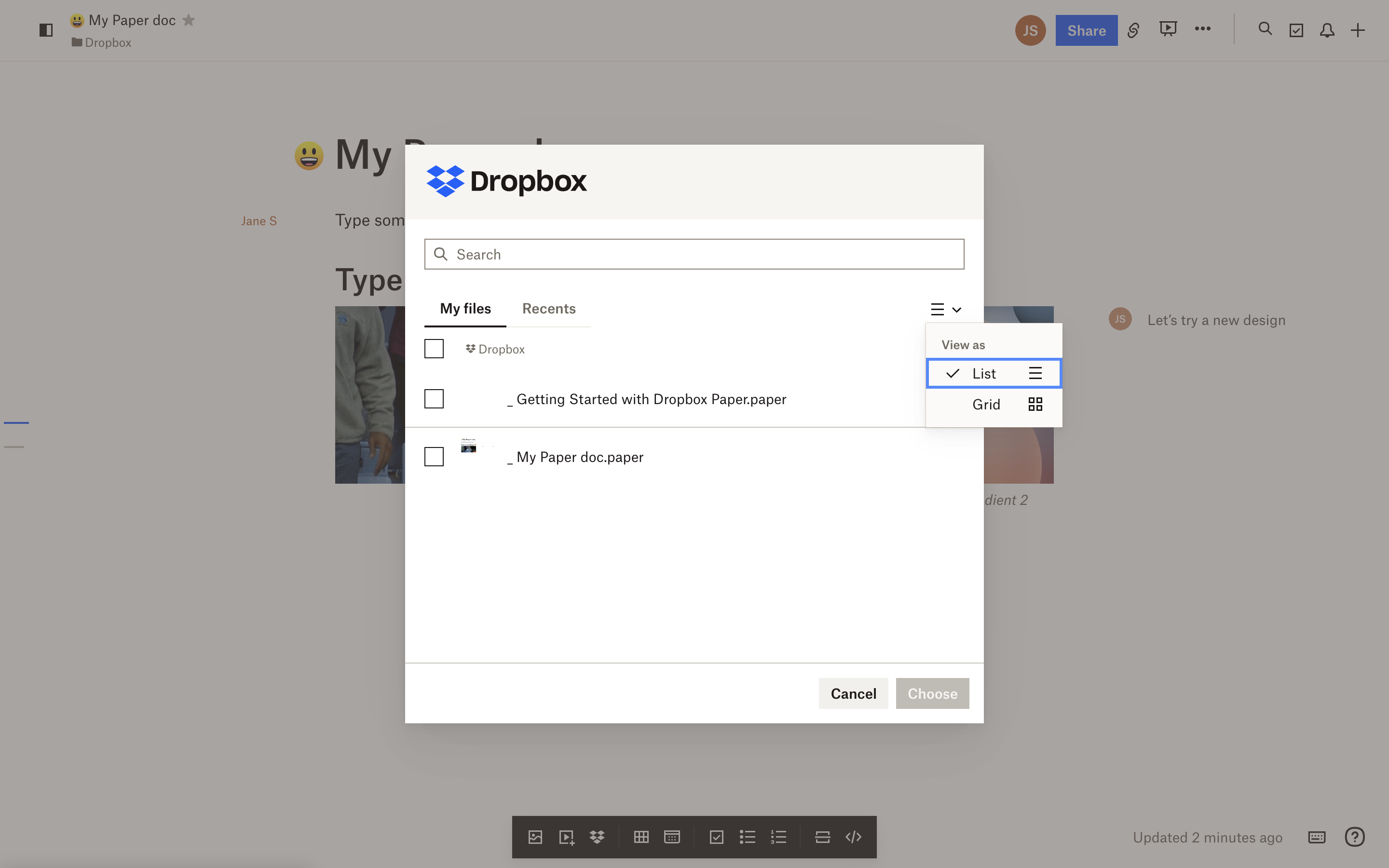The image size is (1389, 868).
Task: Open keyboard shortcuts icon
Action: pos(1317,837)
